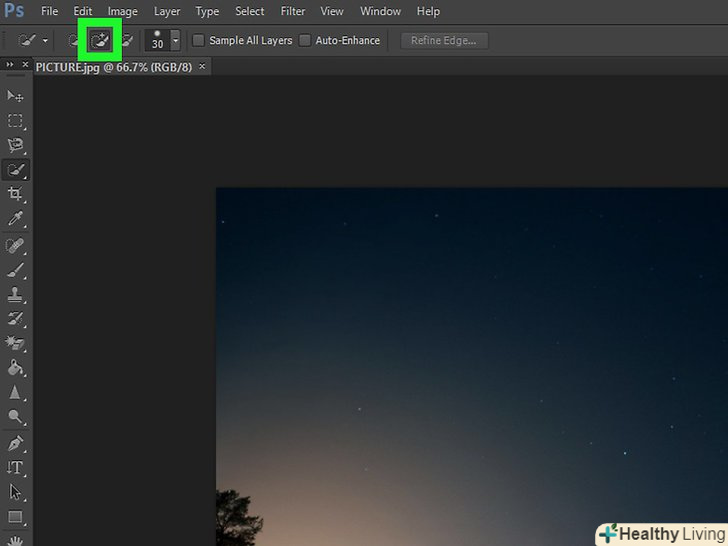Select the Rectangular Marquee tool
Screen dimensions: 728x546
(15, 121)
